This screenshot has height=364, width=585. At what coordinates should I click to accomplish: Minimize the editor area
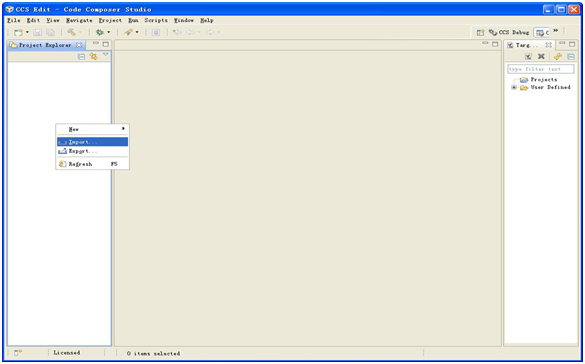[x=485, y=44]
